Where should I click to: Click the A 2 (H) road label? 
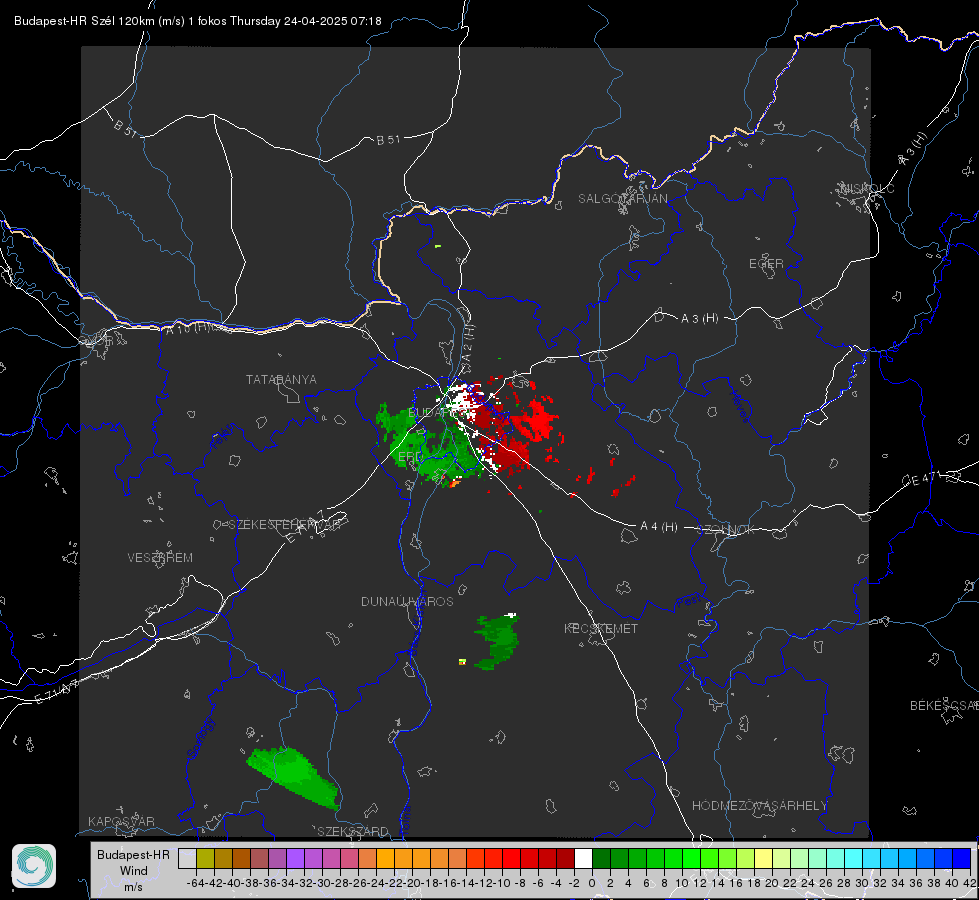(x=468, y=343)
